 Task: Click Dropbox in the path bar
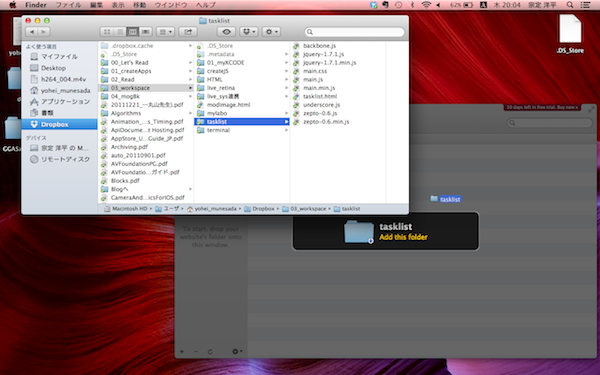(259, 209)
